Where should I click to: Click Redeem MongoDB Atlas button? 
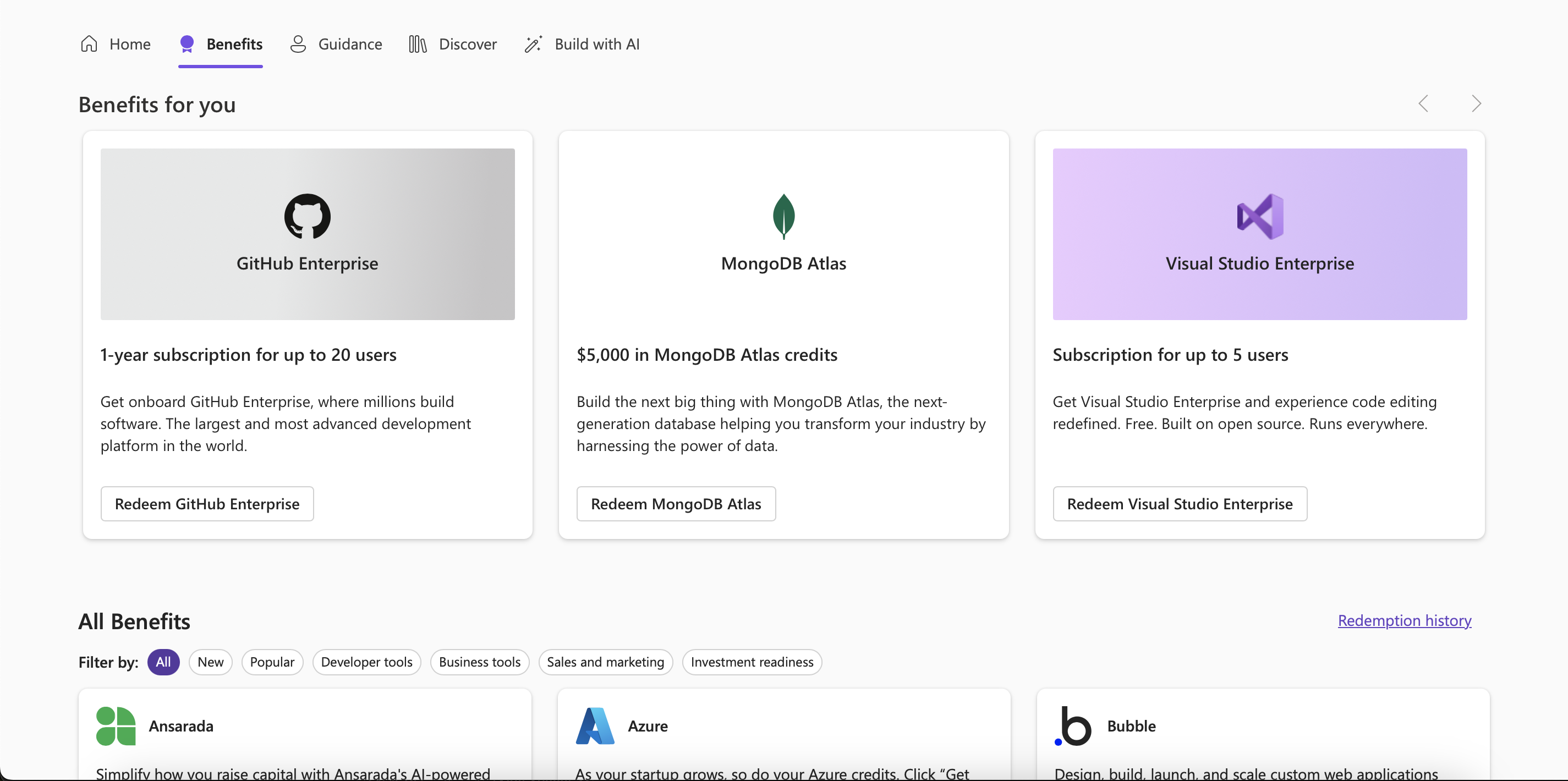click(676, 503)
